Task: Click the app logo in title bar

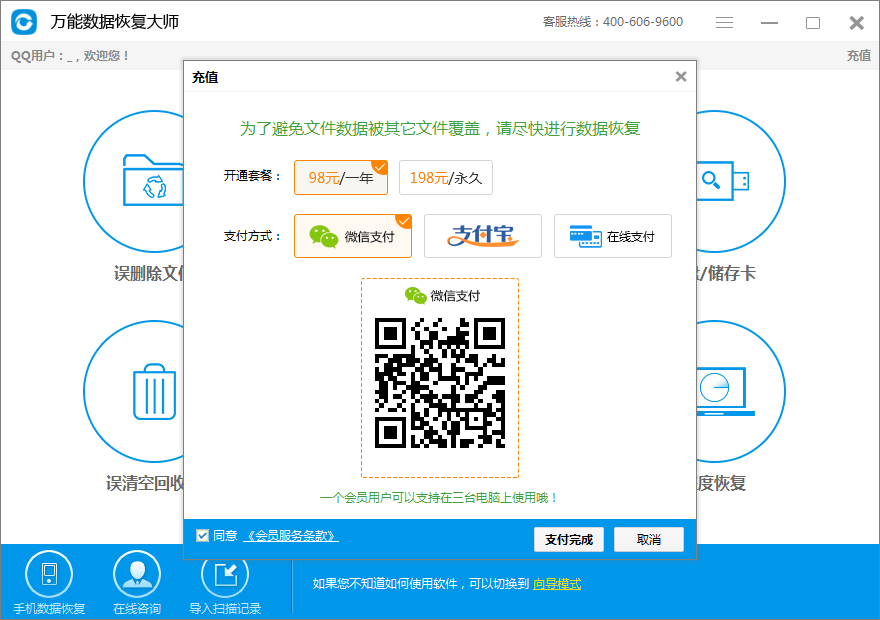Action: pos(24,22)
